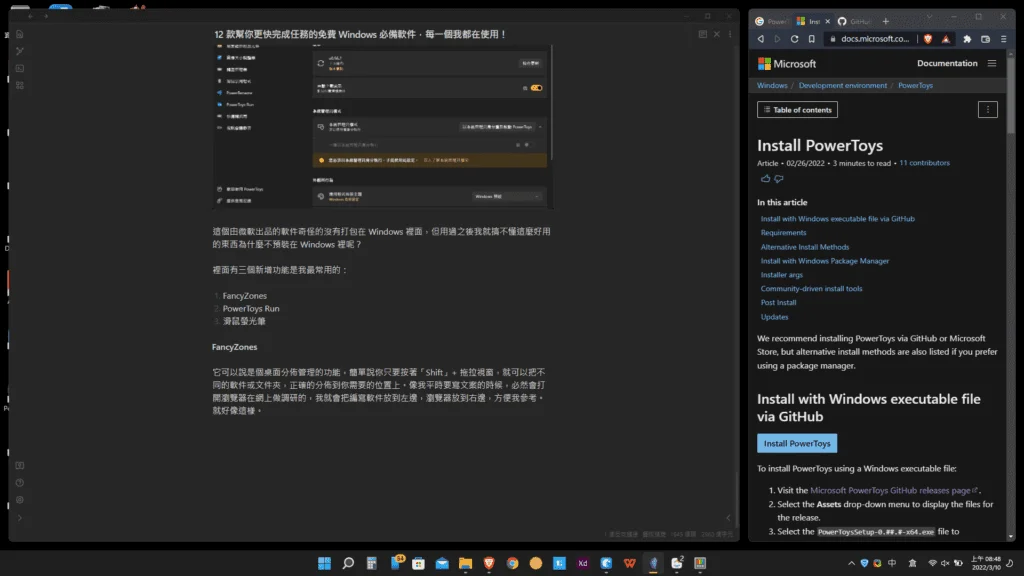
Task: Open the note's three-dot options menu
Action: (x=730, y=34)
